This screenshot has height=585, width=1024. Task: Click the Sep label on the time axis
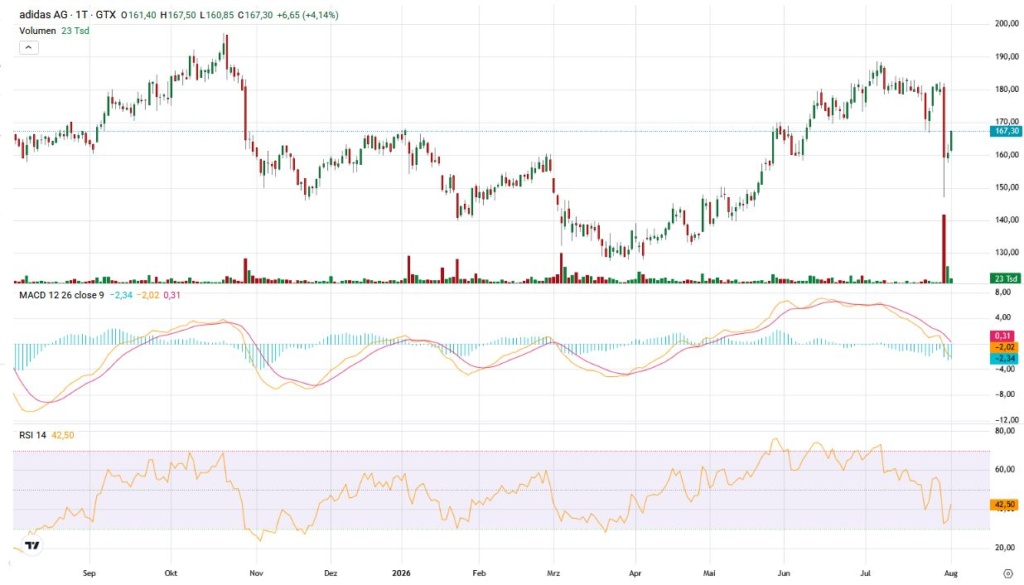89,573
